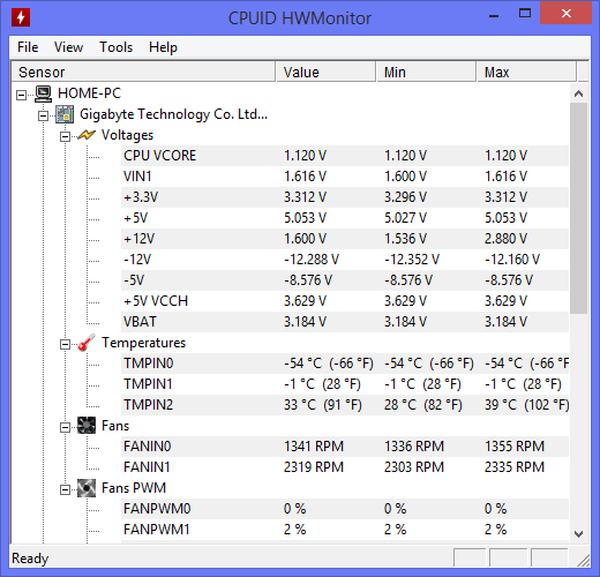This screenshot has width=600, height=577.
Task: Select the CPU VCORE row
Action: 345,156
